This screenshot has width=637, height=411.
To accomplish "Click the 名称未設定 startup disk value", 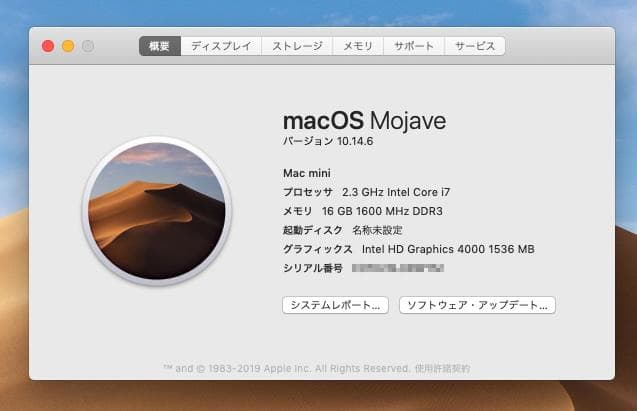I will [377, 230].
